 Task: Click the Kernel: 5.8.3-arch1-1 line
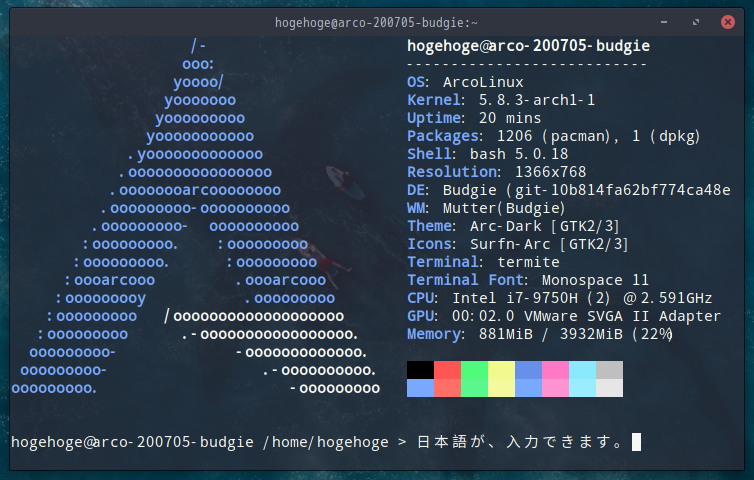pyautogui.click(x=501, y=100)
